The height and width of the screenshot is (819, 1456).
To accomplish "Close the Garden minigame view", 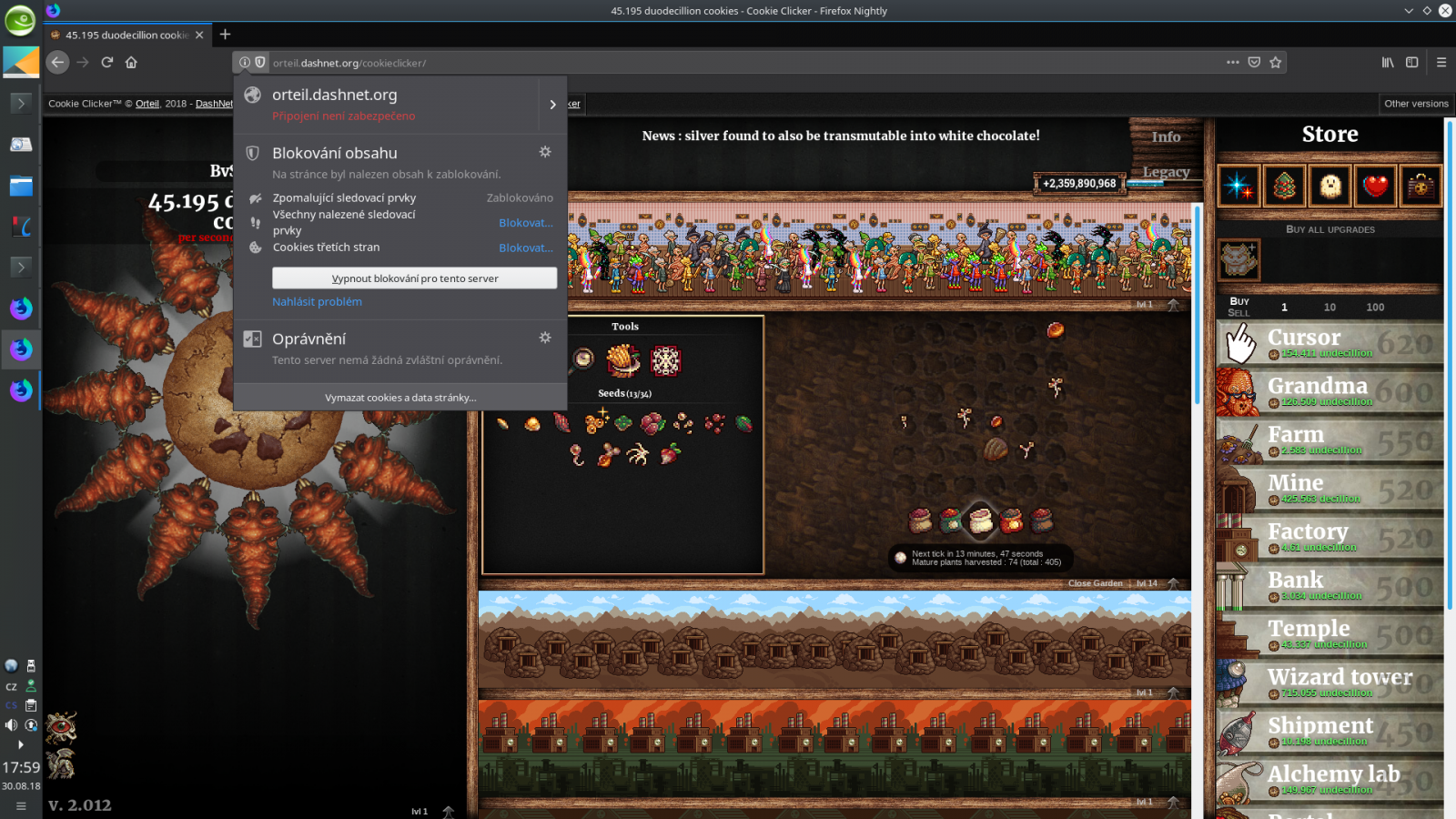I will click(x=1095, y=583).
